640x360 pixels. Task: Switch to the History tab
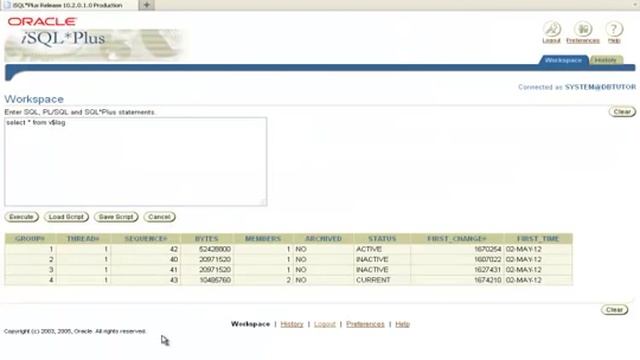[x=605, y=60]
